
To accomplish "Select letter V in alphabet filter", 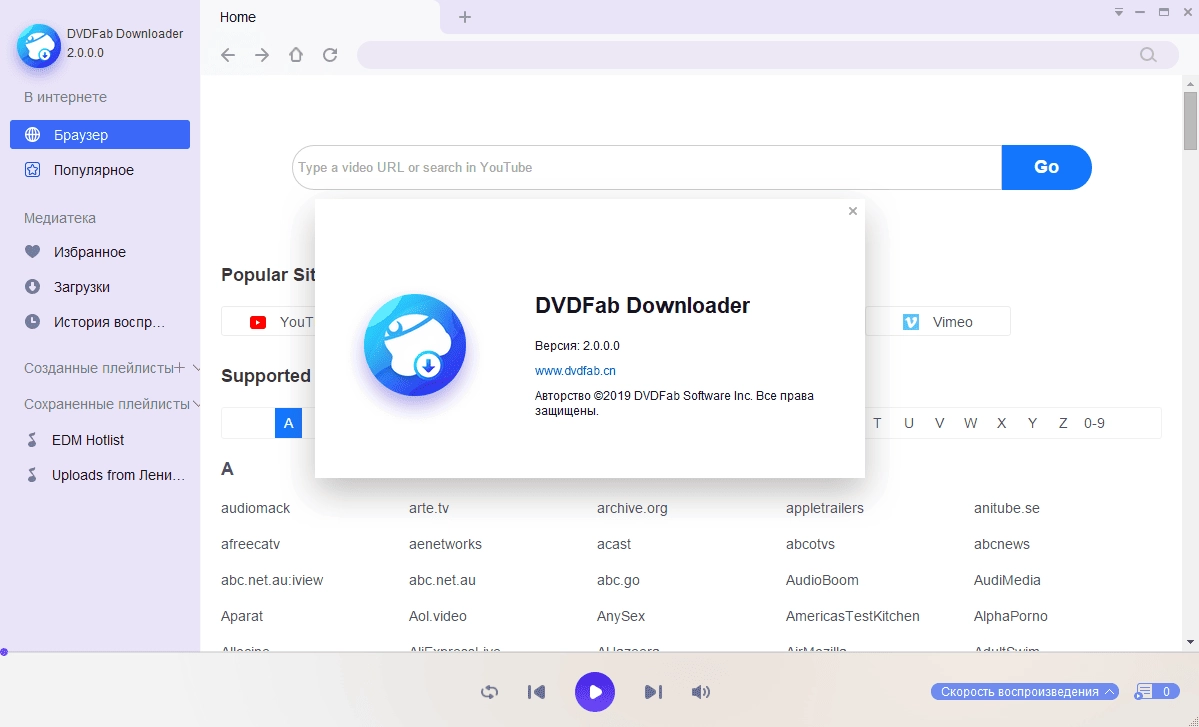I will (x=939, y=423).
